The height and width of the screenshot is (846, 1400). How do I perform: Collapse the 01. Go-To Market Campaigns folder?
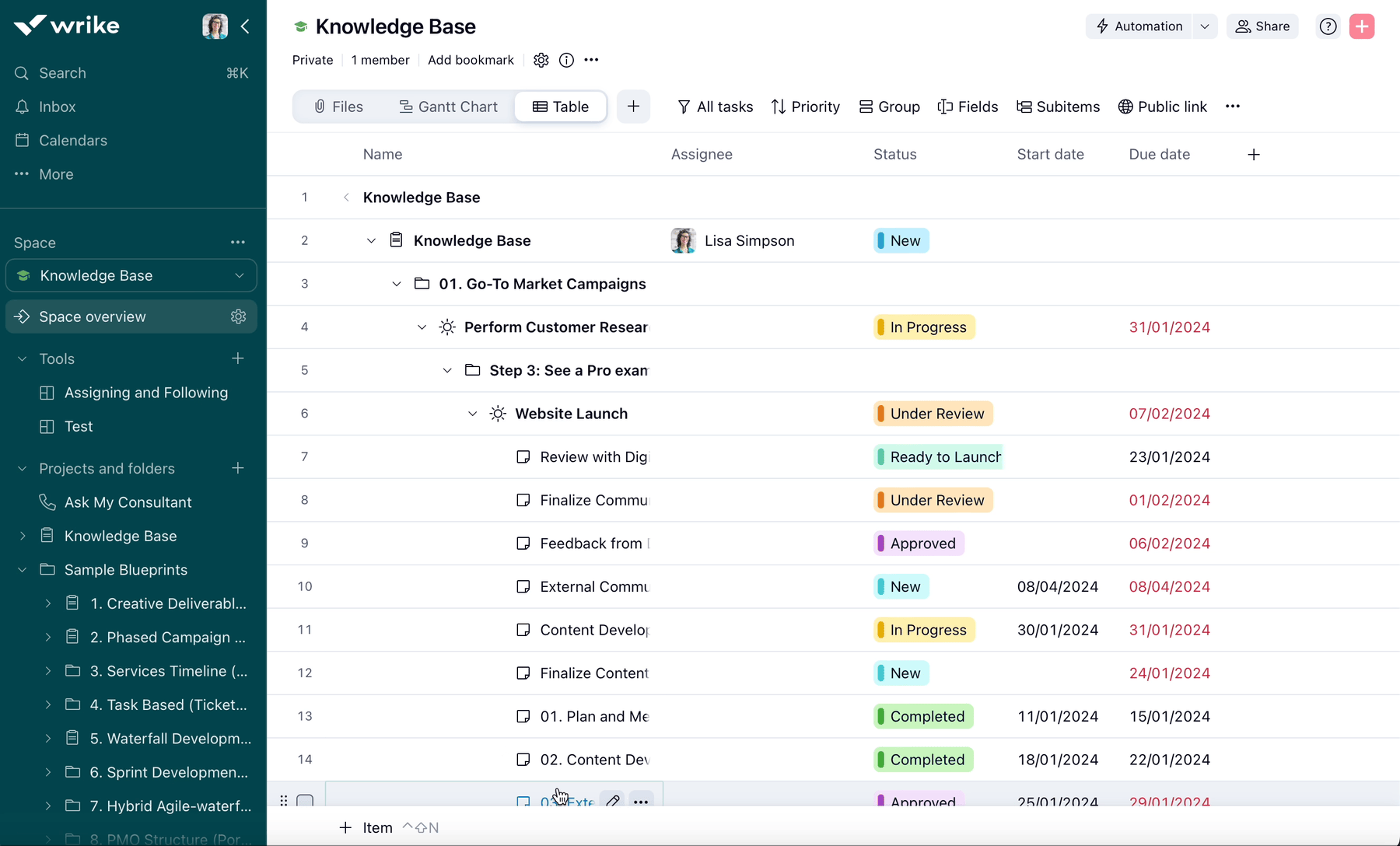397,284
